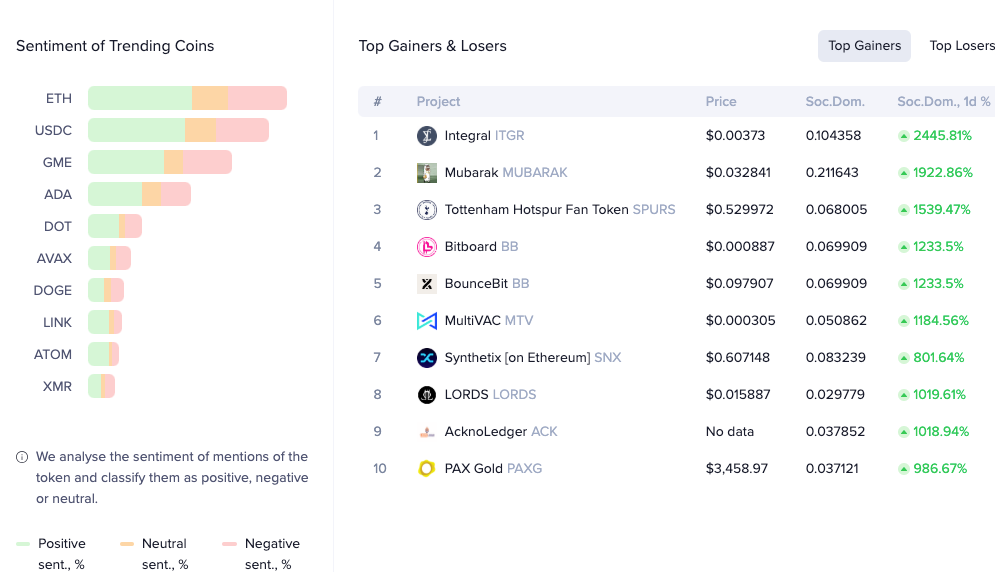Click the PAX Gold logo
Screen dimensions: 995x572
point(426,469)
